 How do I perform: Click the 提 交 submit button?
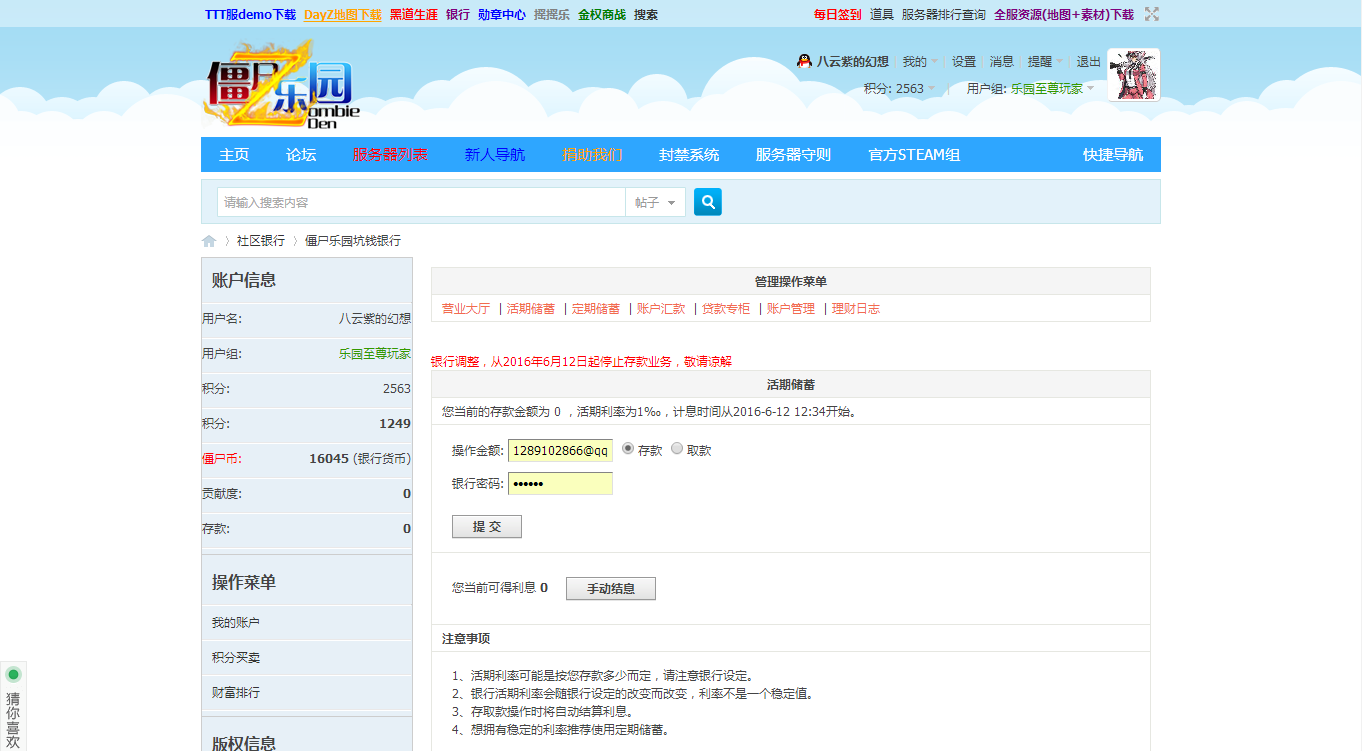(x=487, y=527)
